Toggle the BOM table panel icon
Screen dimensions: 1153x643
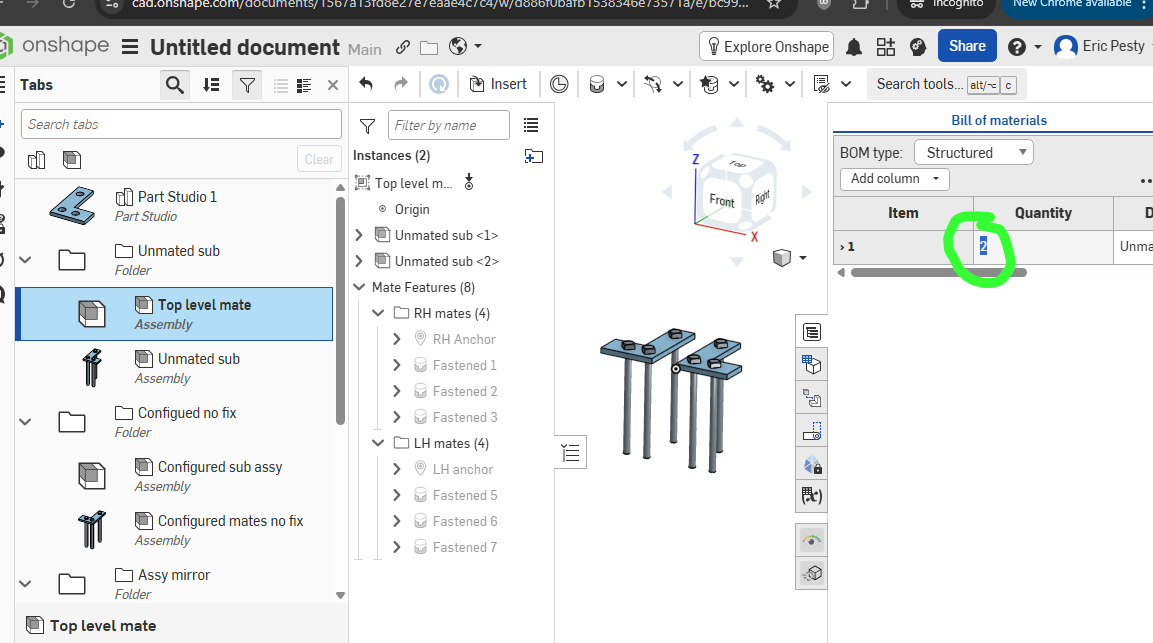coord(812,332)
